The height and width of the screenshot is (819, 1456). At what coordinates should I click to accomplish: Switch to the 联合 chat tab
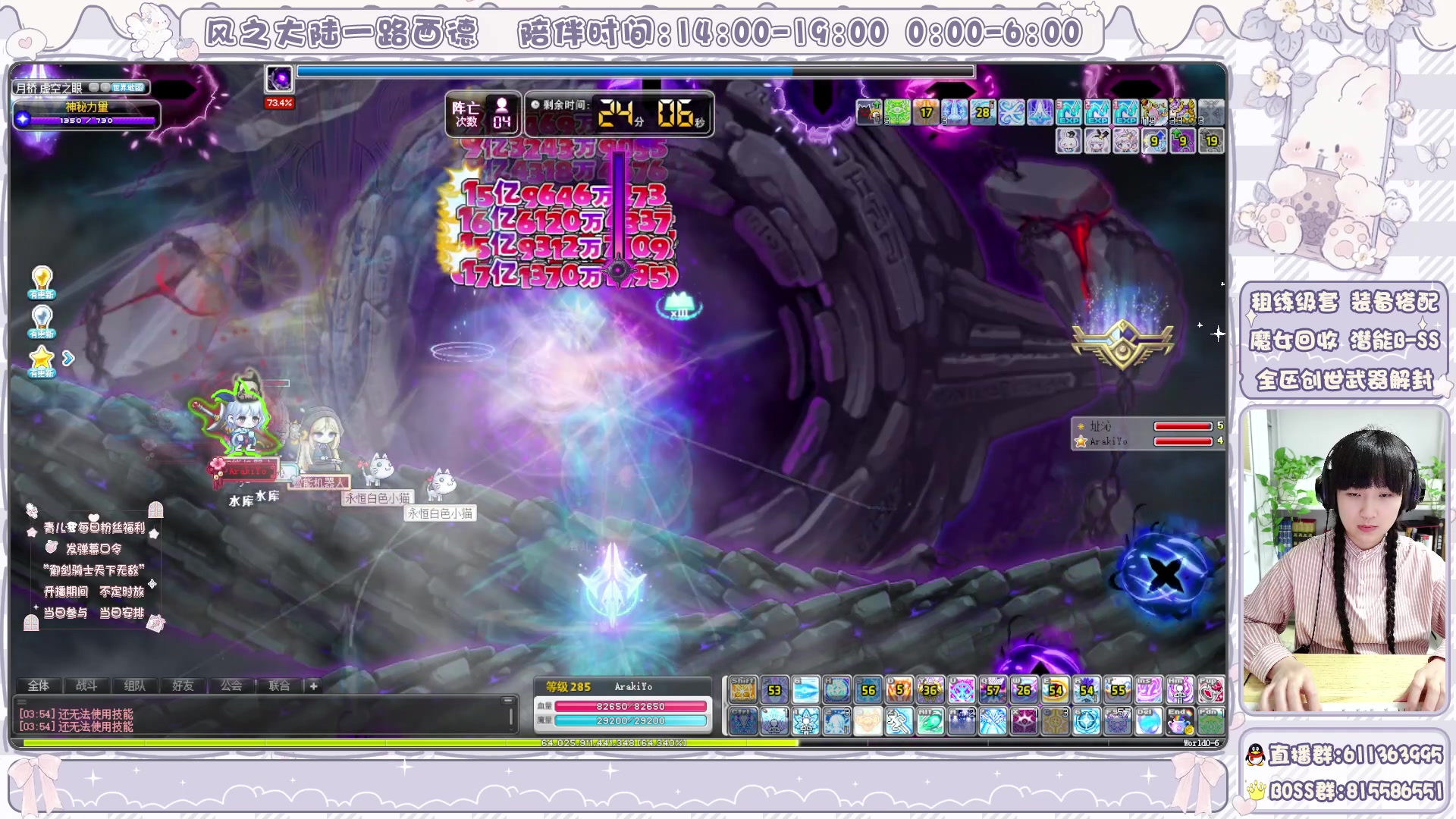coord(279,686)
